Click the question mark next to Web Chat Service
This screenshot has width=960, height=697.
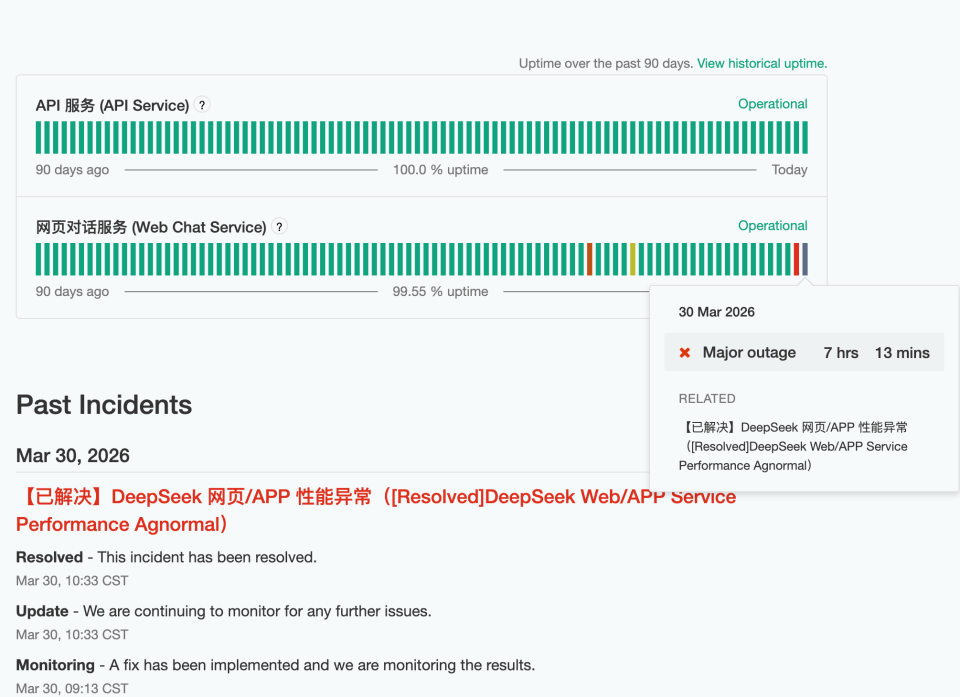pos(280,227)
